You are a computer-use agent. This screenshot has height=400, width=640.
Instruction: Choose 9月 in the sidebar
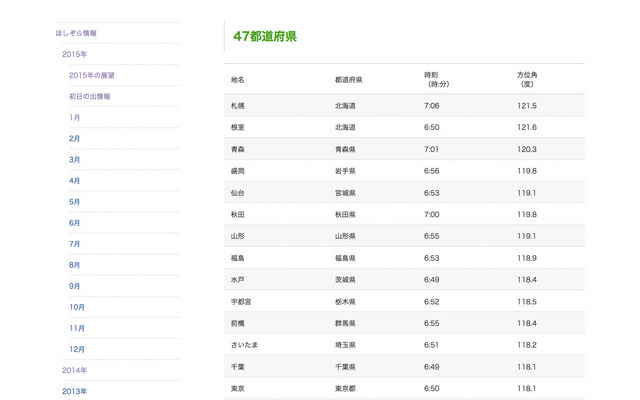[x=74, y=286]
